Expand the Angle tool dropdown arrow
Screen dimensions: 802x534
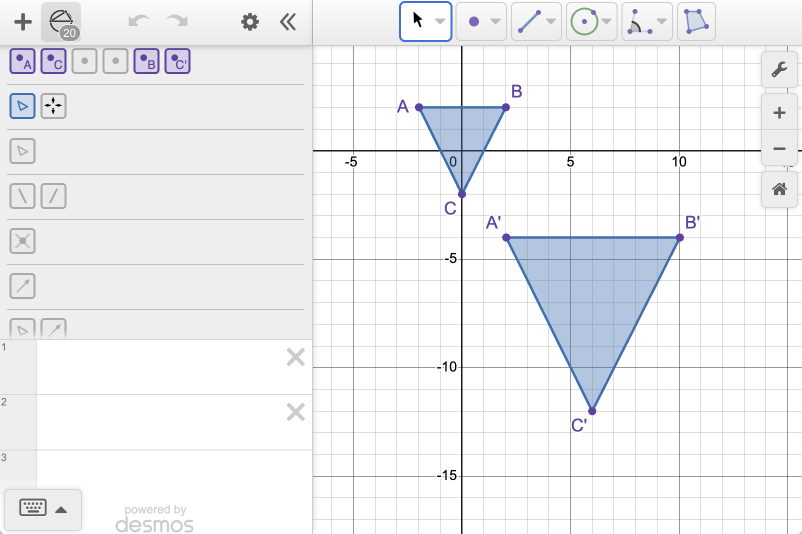[x=662, y=21]
